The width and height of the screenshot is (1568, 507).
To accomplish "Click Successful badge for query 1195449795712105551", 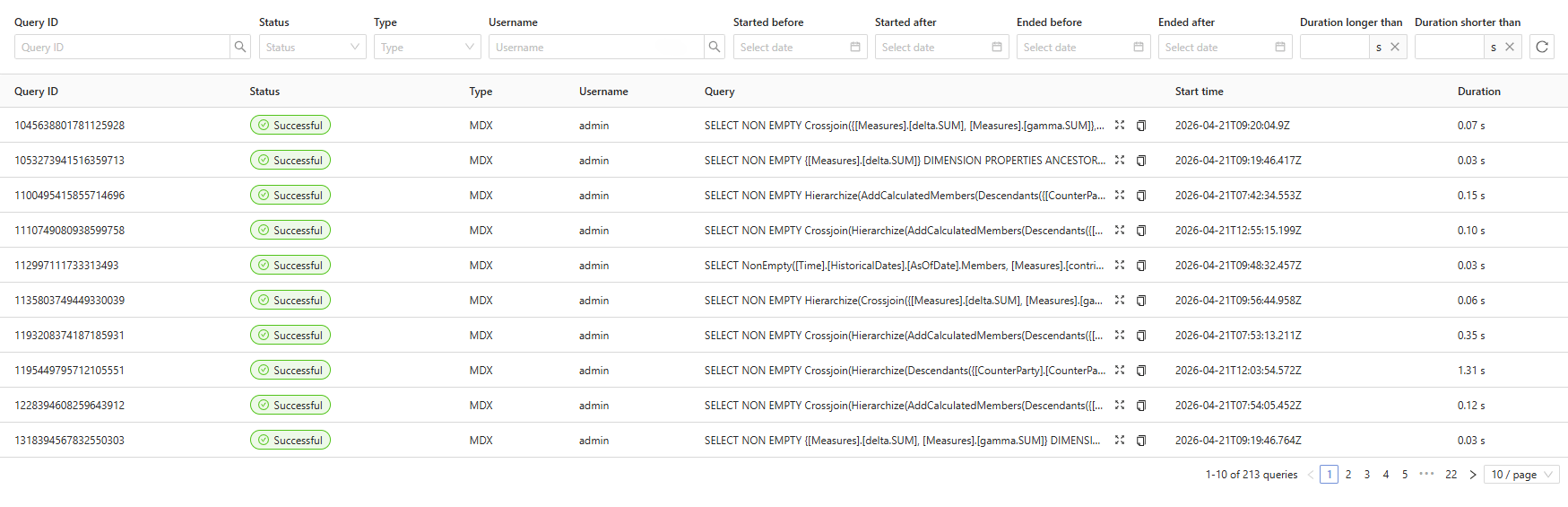I will point(290,371).
